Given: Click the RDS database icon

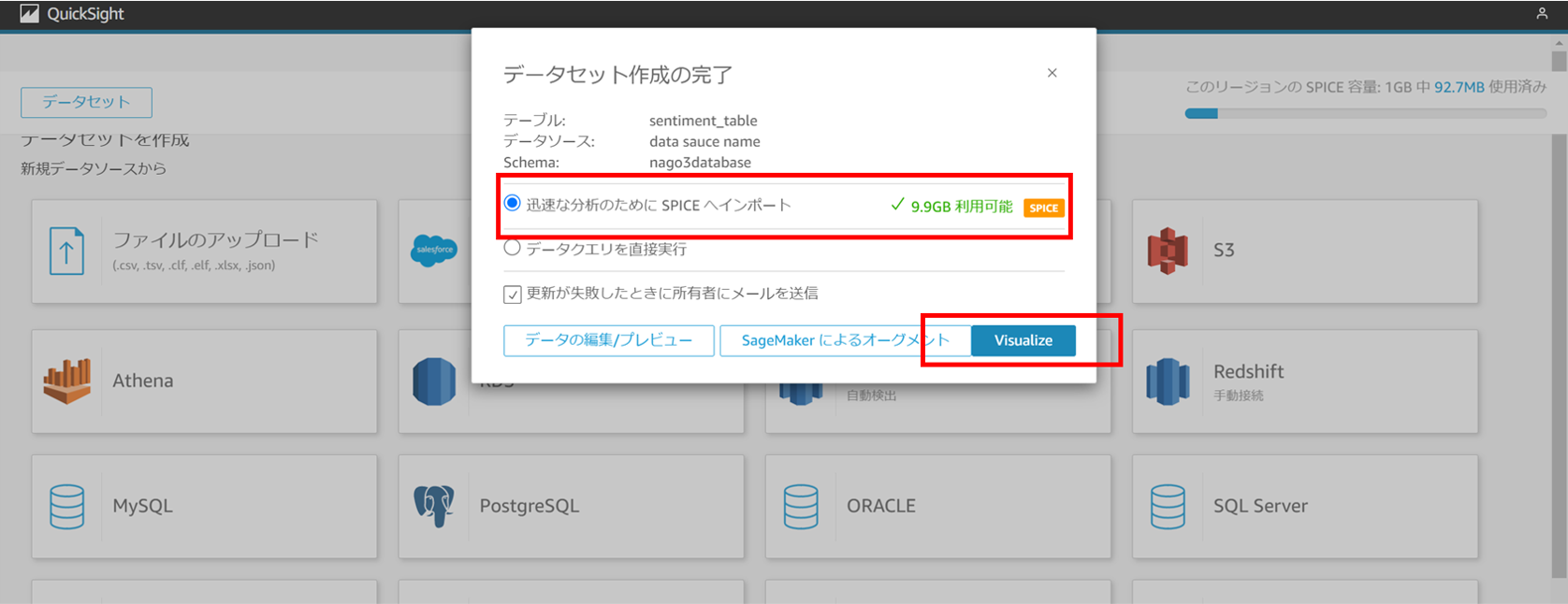Looking at the screenshot, I should (434, 381).
